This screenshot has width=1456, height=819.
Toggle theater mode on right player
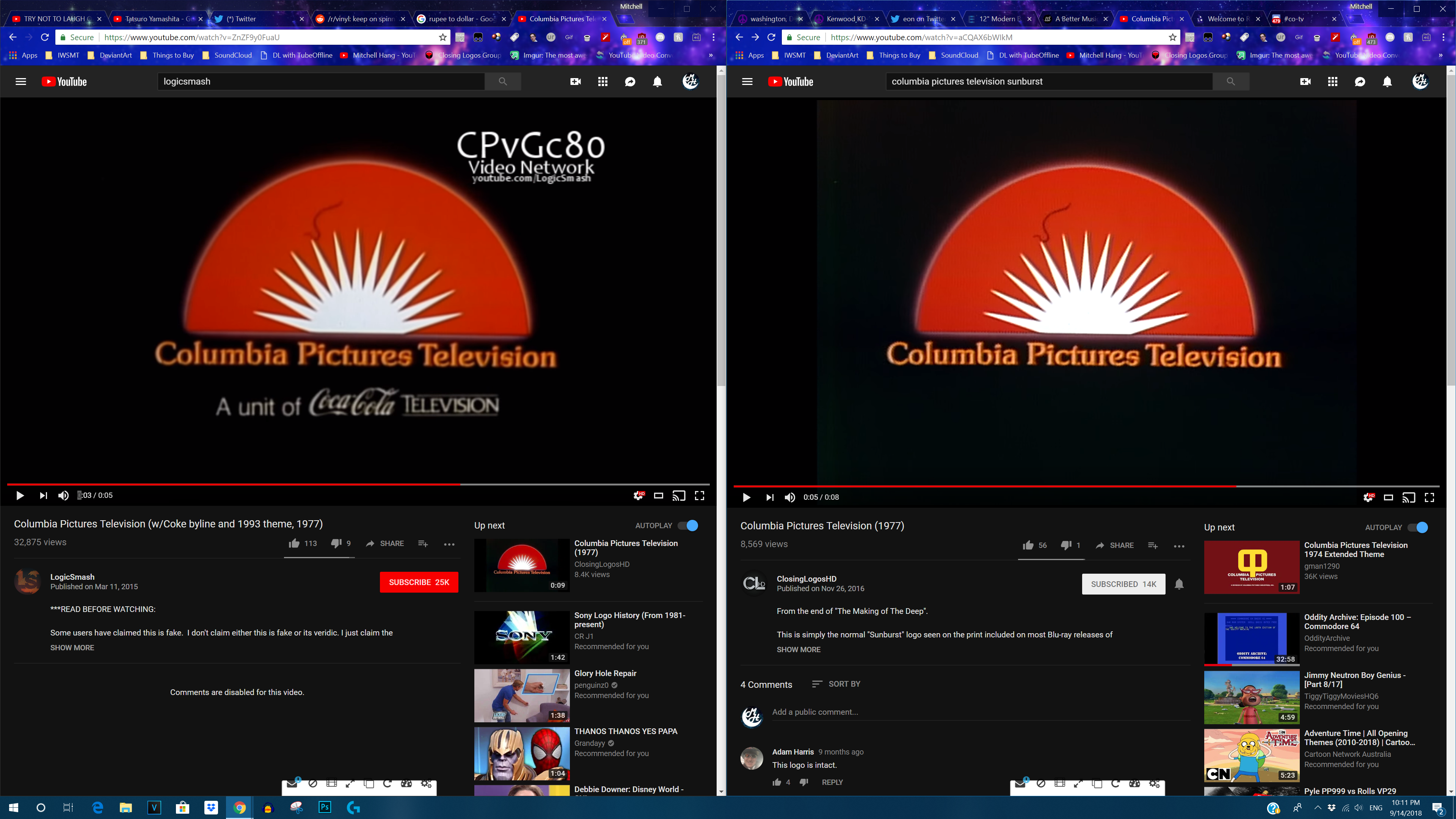point(1388,497)
